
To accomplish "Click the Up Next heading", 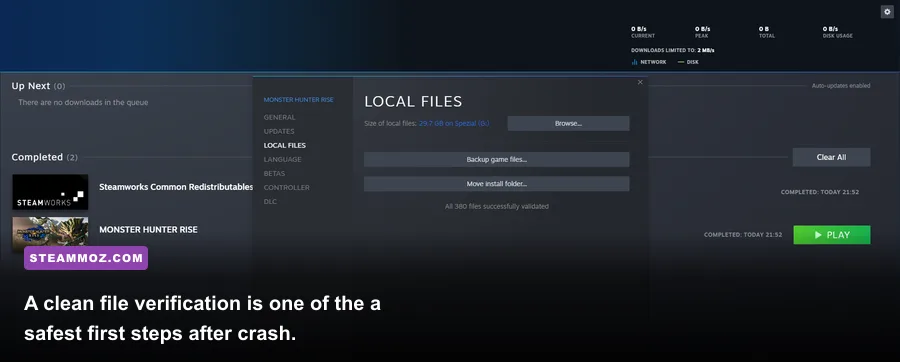I will 31,86.
